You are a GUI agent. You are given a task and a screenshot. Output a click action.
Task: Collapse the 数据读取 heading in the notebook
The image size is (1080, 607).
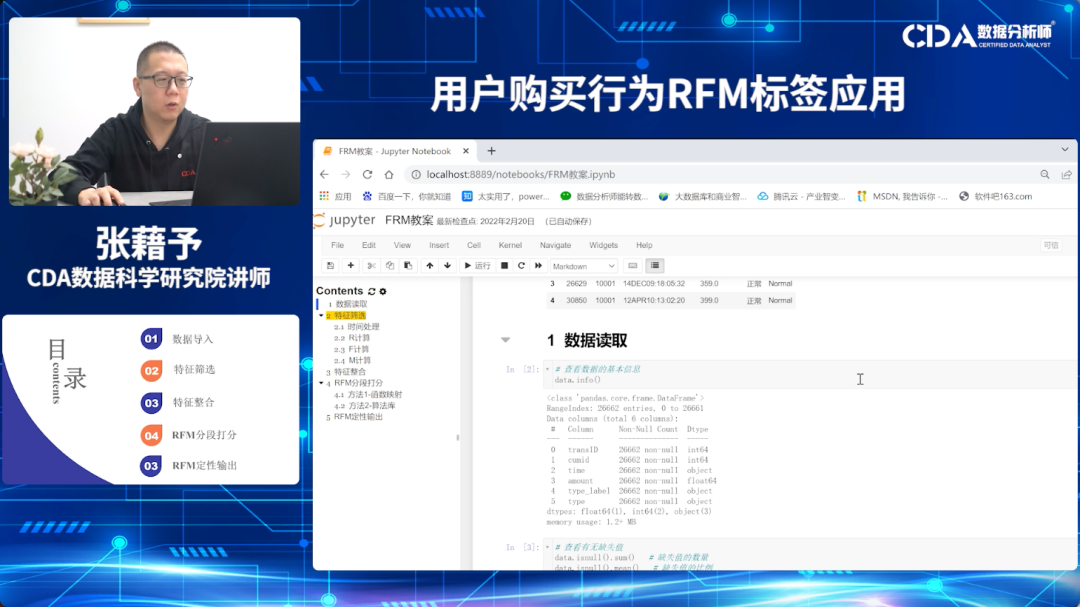[x=506, y=340]
